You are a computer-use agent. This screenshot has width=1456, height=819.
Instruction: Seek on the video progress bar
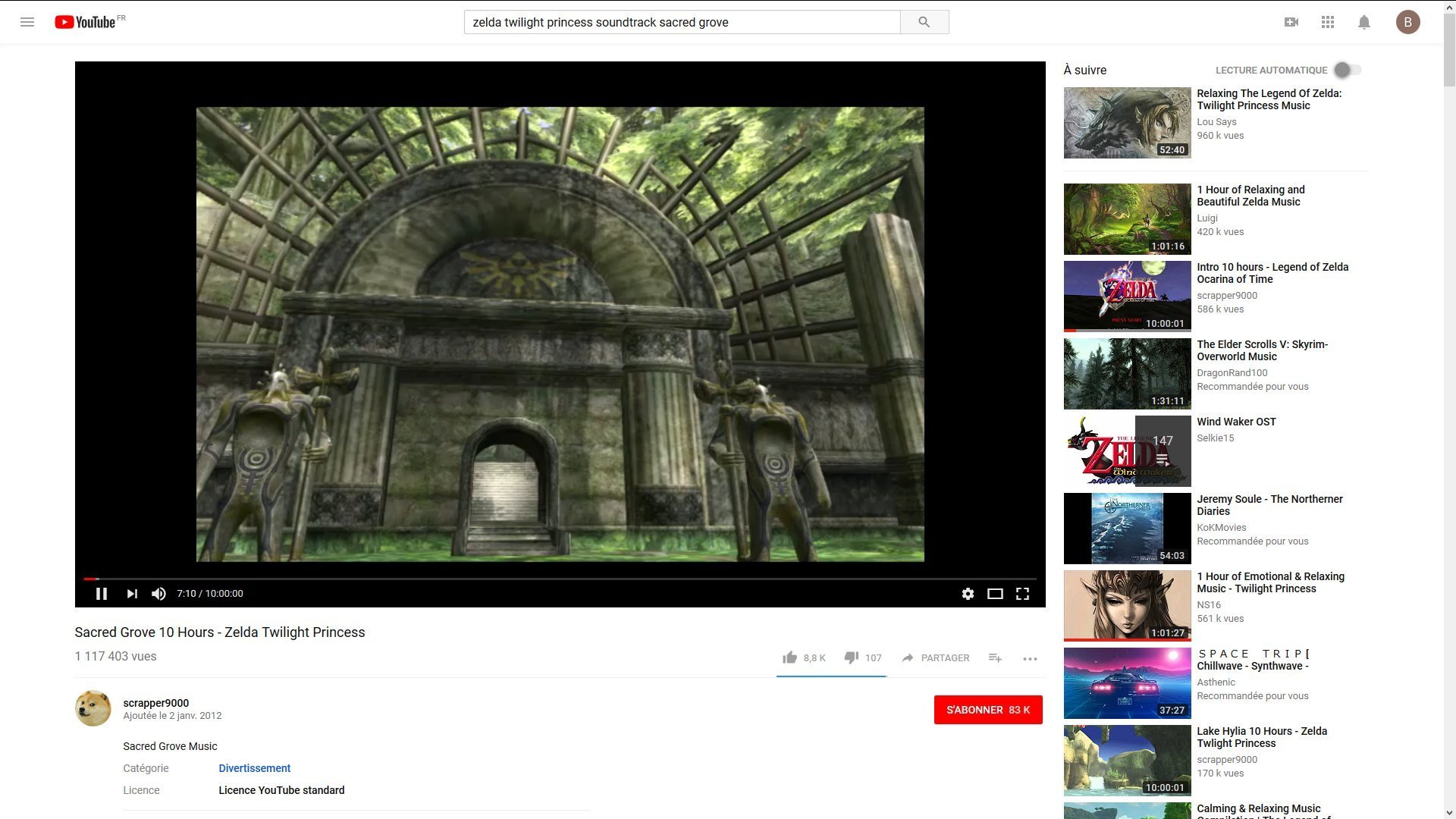(x=531, y=579)
